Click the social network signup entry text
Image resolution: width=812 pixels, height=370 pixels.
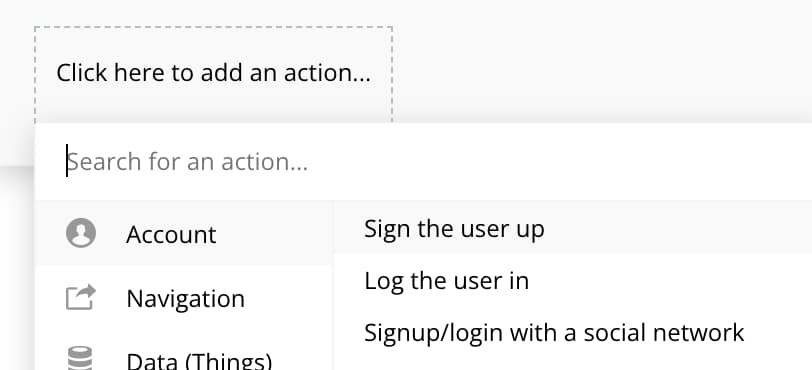coord(554,333)
